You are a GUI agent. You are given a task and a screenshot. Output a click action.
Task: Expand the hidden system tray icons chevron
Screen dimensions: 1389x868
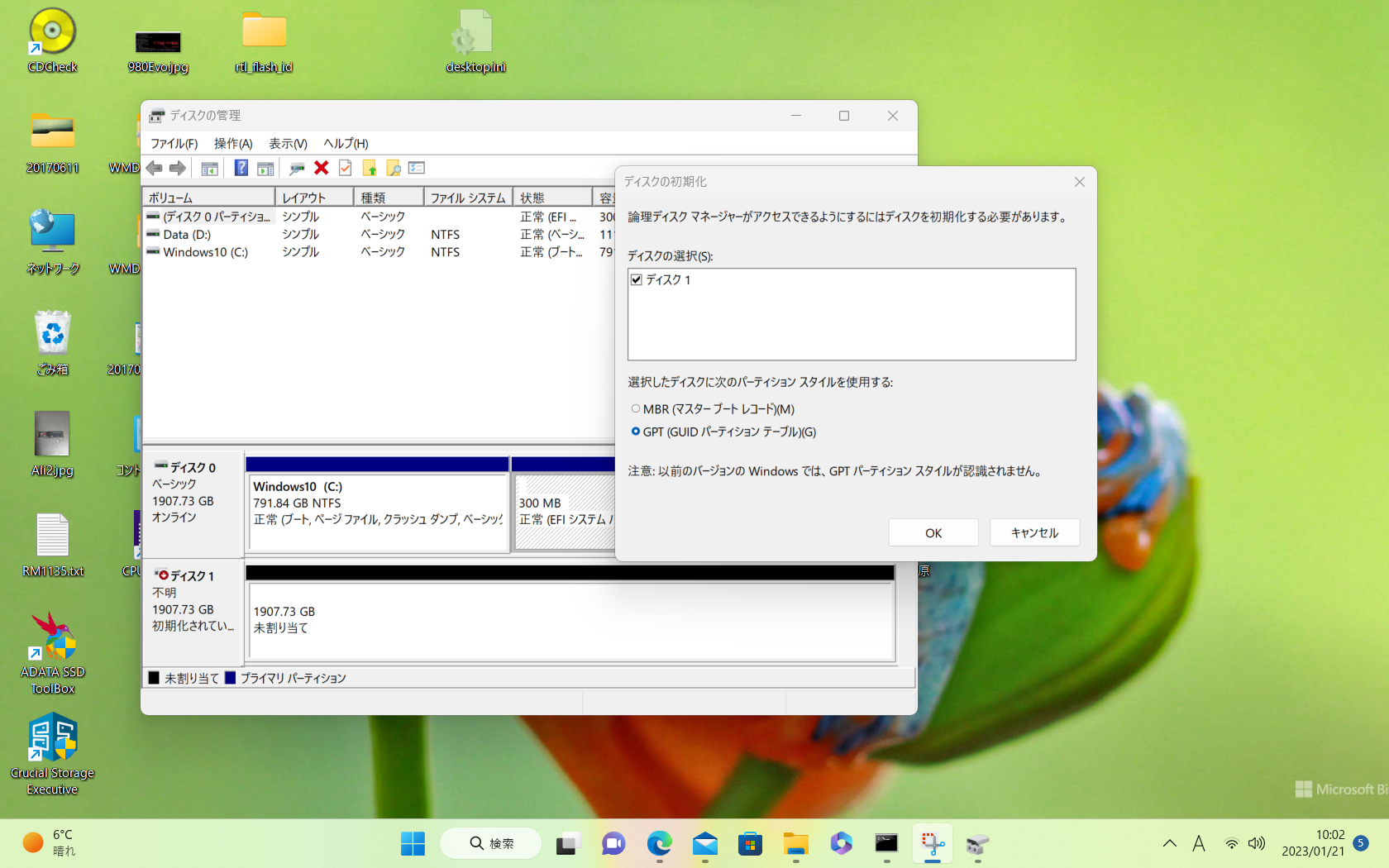(x=1169, y=843)
